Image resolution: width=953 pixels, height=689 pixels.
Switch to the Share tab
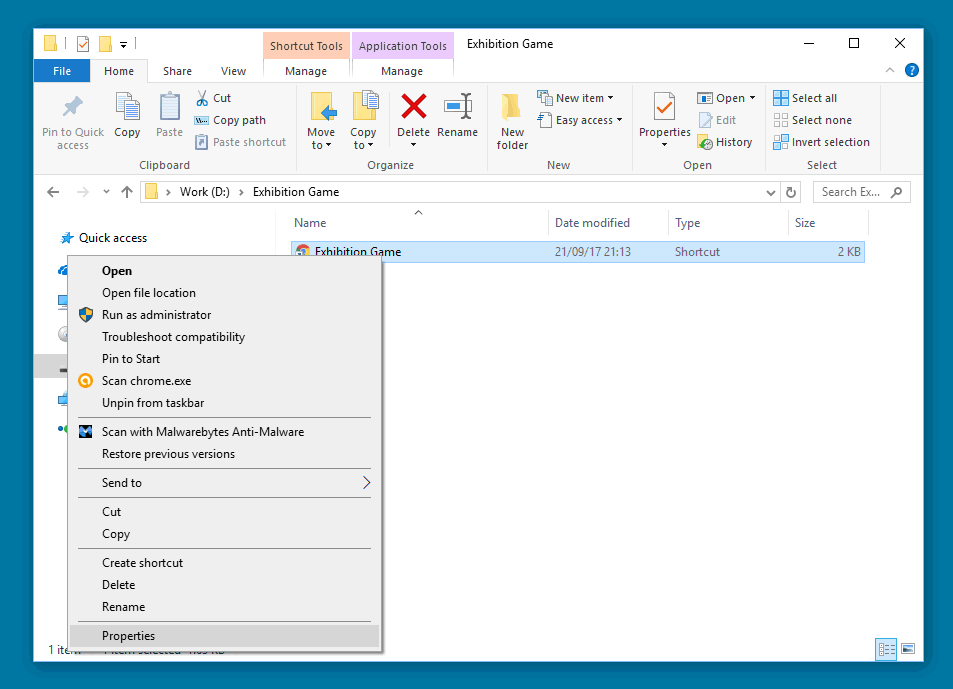tap(177, 71)
